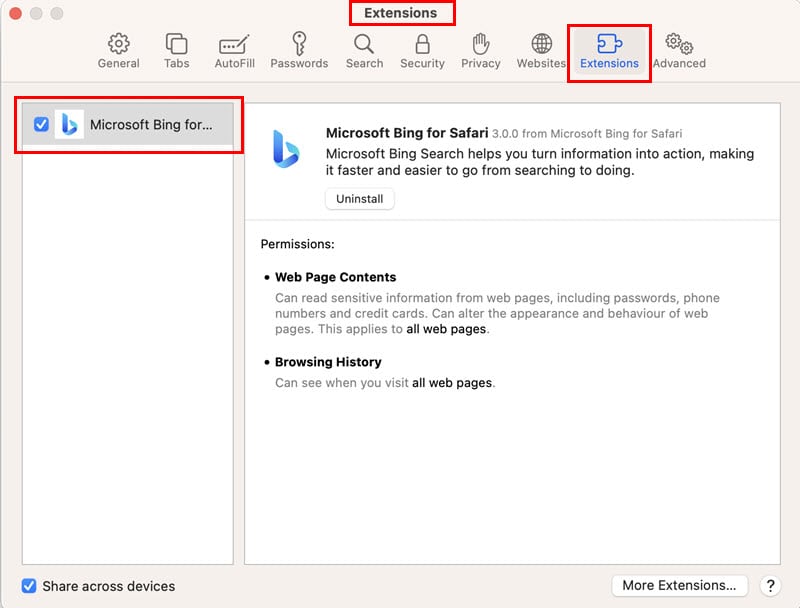Click the Microsoft Bing for Safari title

pos(407,133)
